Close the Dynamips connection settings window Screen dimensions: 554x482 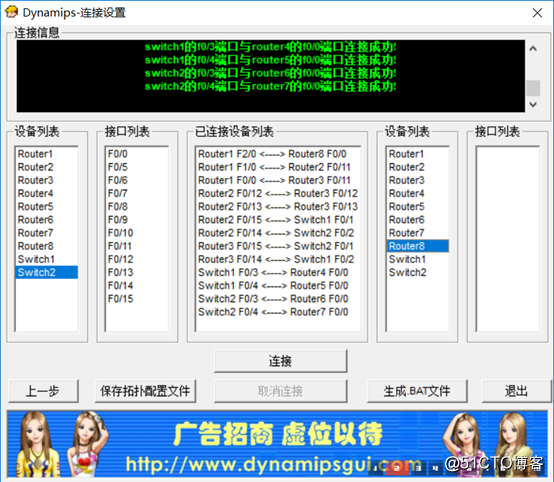click(537, 13)
